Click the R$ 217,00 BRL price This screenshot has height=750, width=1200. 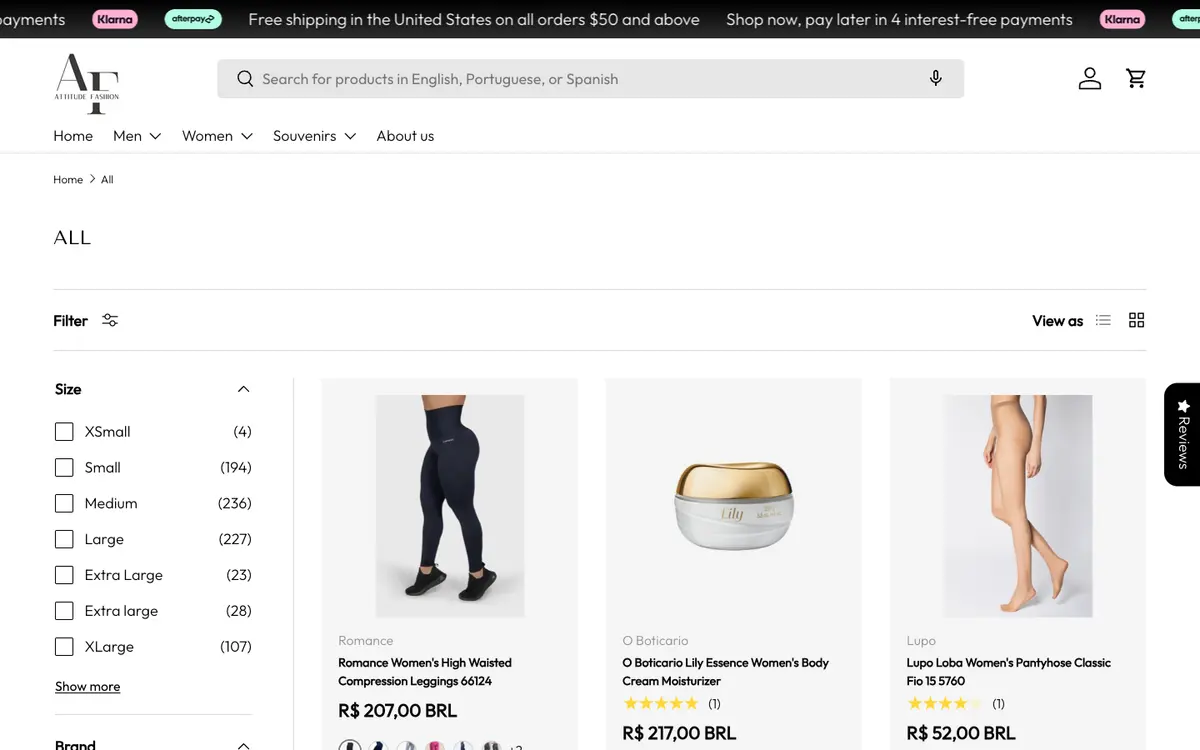(x=679, y=733)
